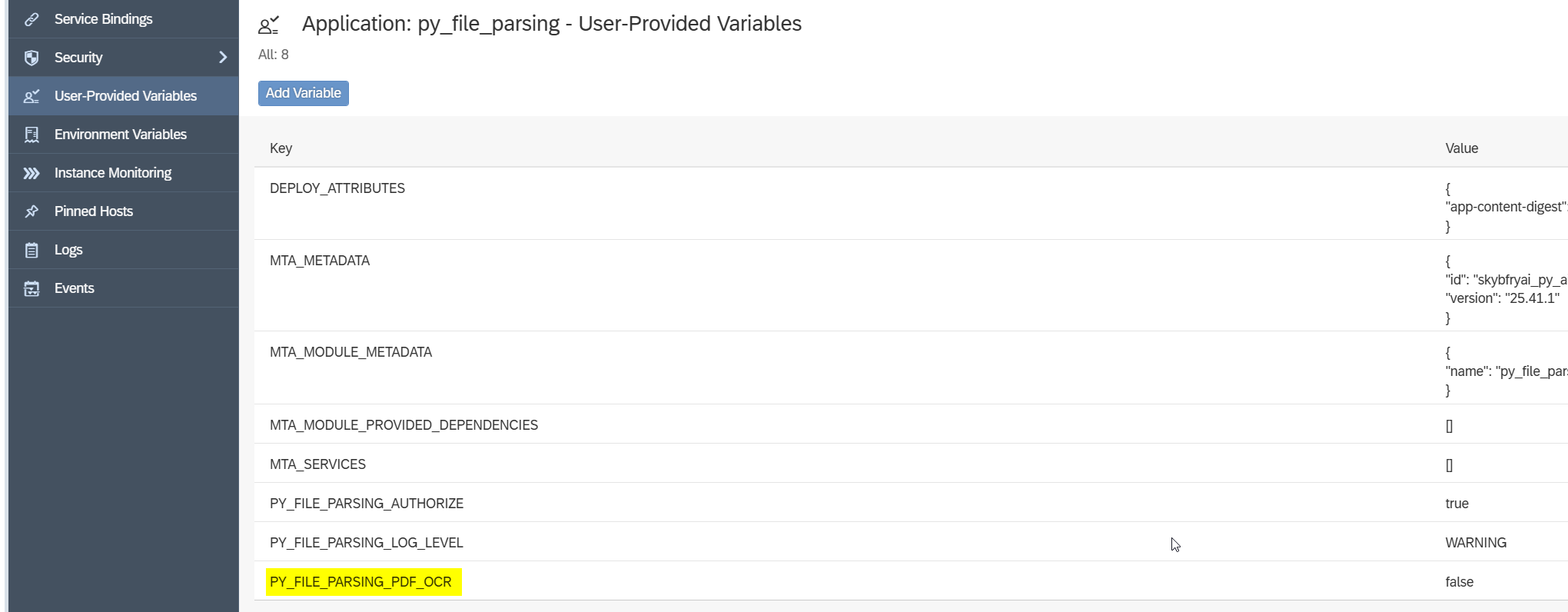
Task: Select the DEPLOY_ATTRIBUTES row key
Action: click(337, 188)
